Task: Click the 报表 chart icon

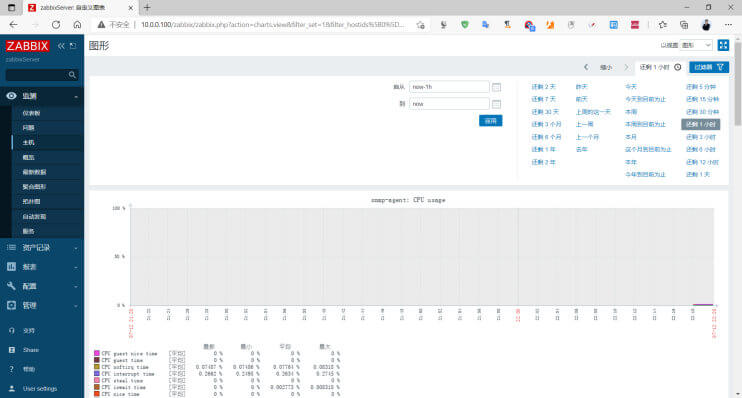Action: pyautogui.click(x=11, y=267)
